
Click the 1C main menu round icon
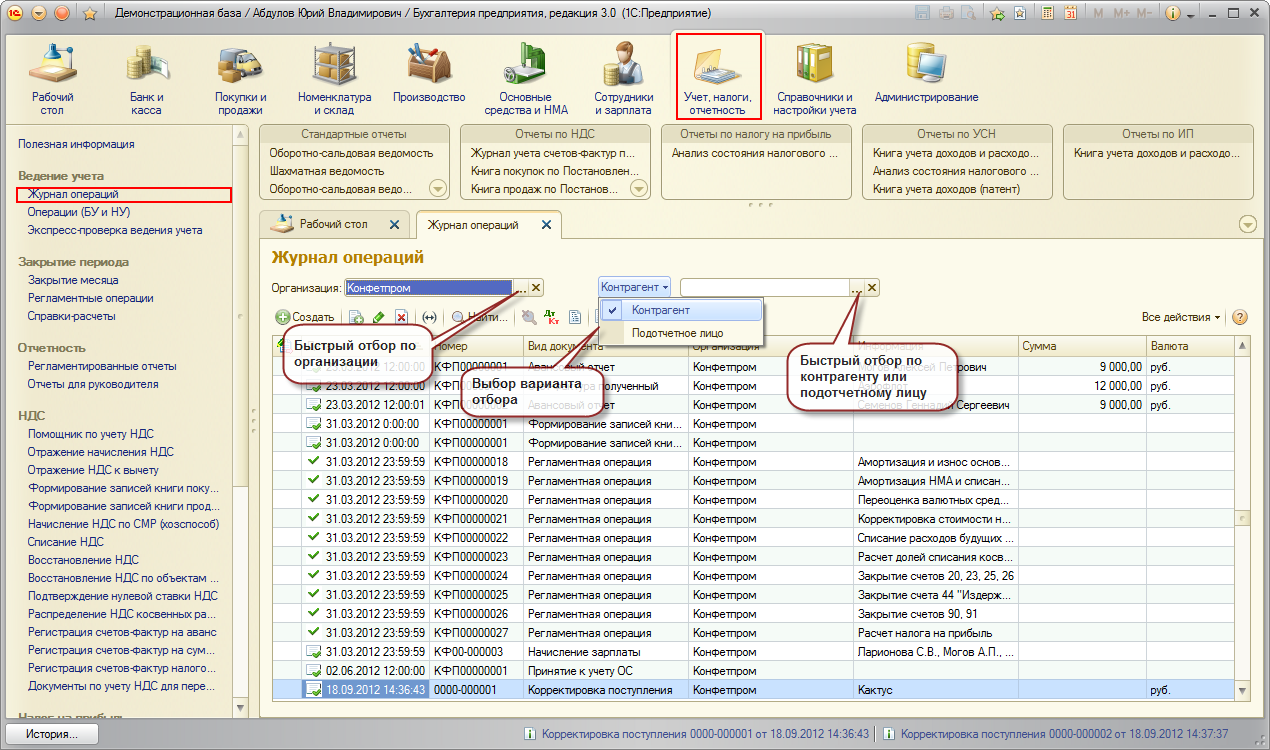[14, 14]
